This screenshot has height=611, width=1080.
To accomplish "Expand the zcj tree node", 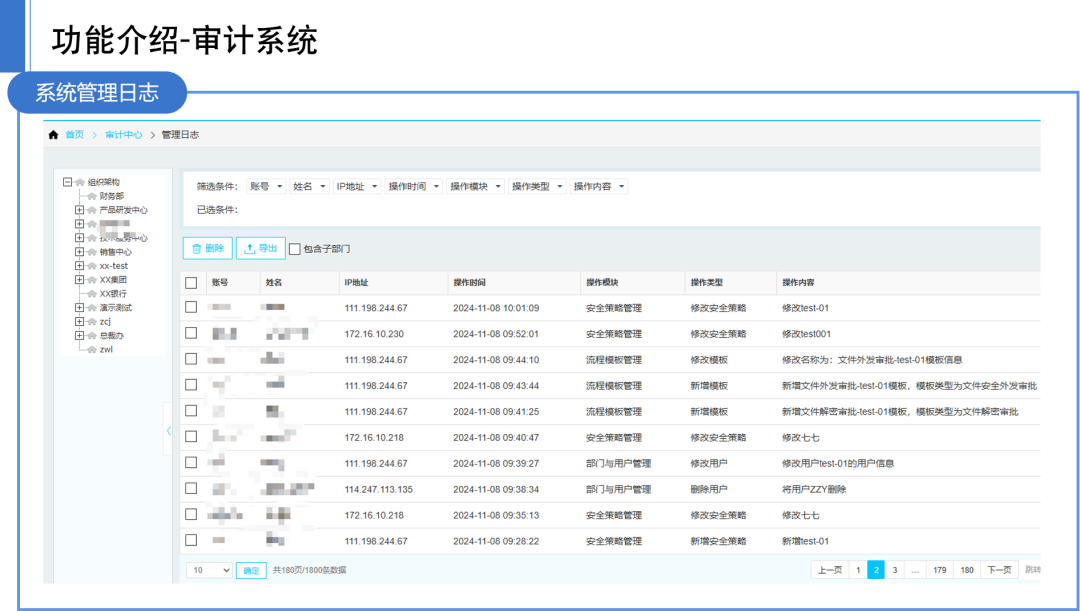I will pyautogui.click(x=79, y=322).
